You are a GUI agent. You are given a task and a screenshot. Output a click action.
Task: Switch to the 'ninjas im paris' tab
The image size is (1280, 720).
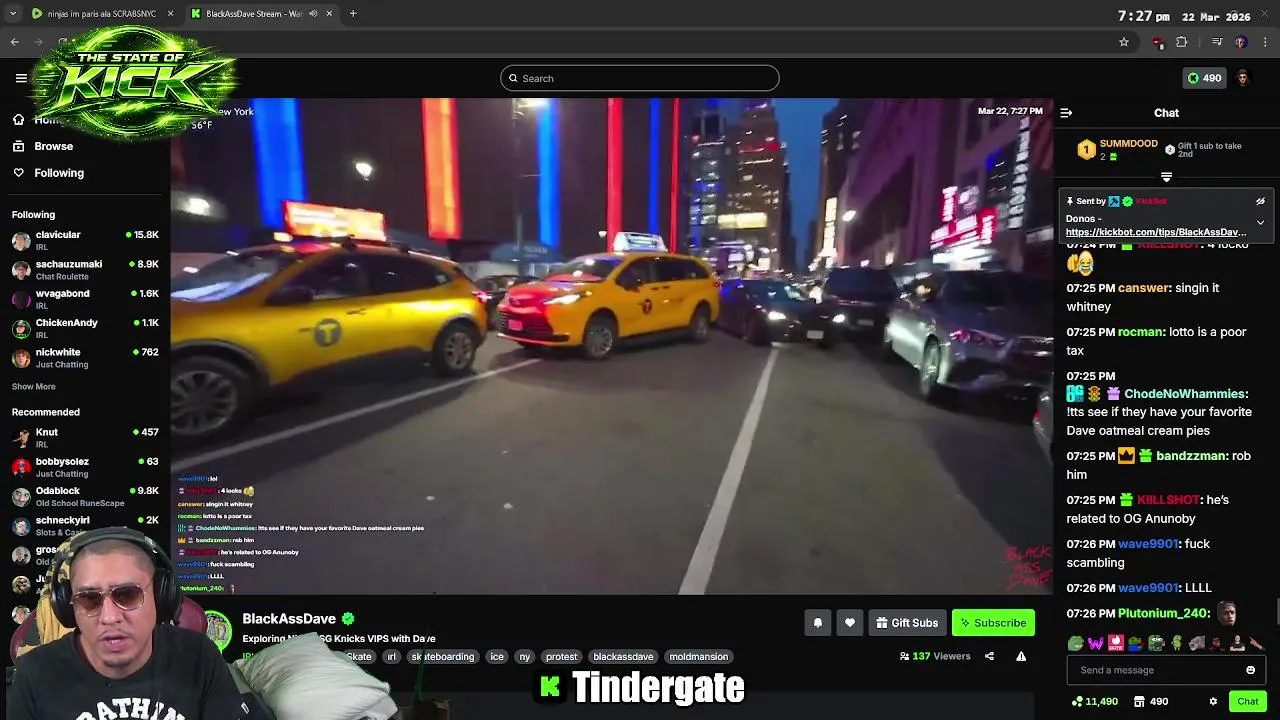click(100, 14)
